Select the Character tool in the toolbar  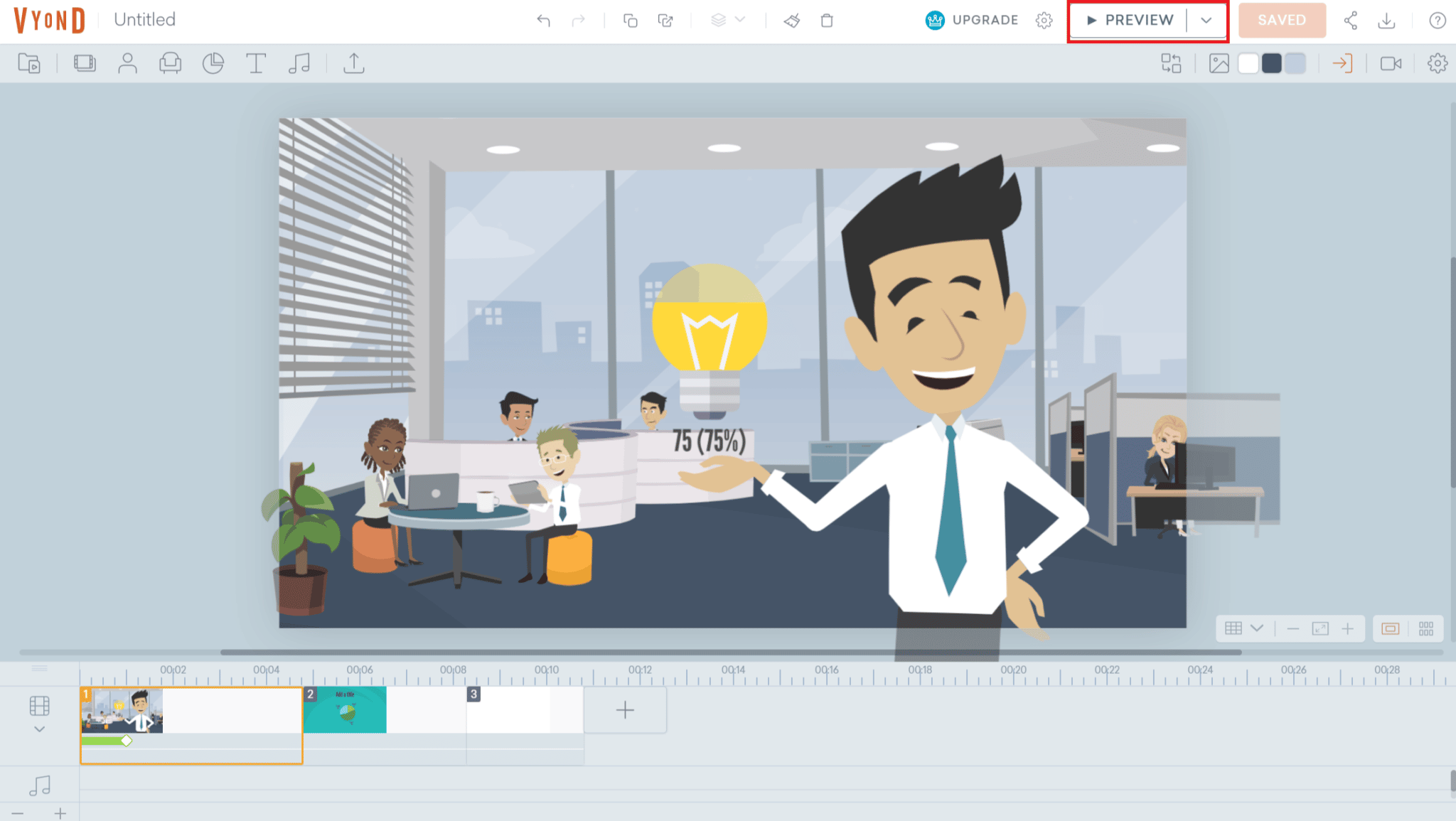tap(128, 63)
